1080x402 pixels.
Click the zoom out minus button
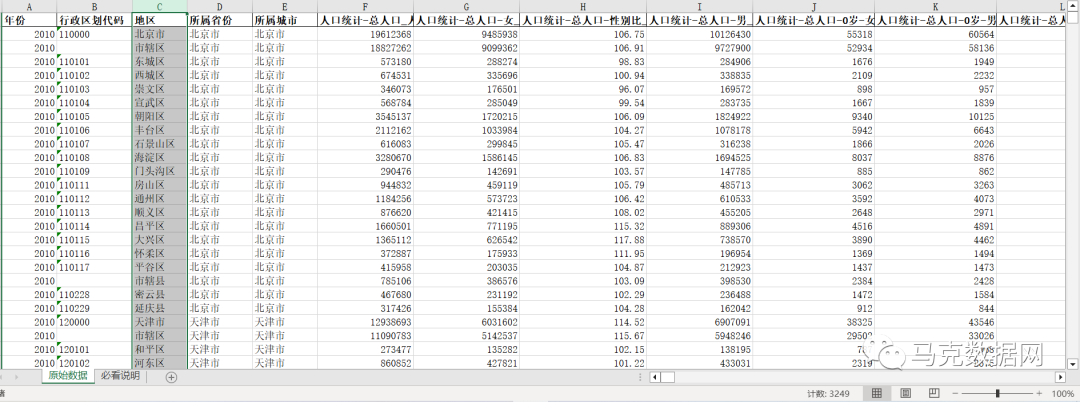956,393
